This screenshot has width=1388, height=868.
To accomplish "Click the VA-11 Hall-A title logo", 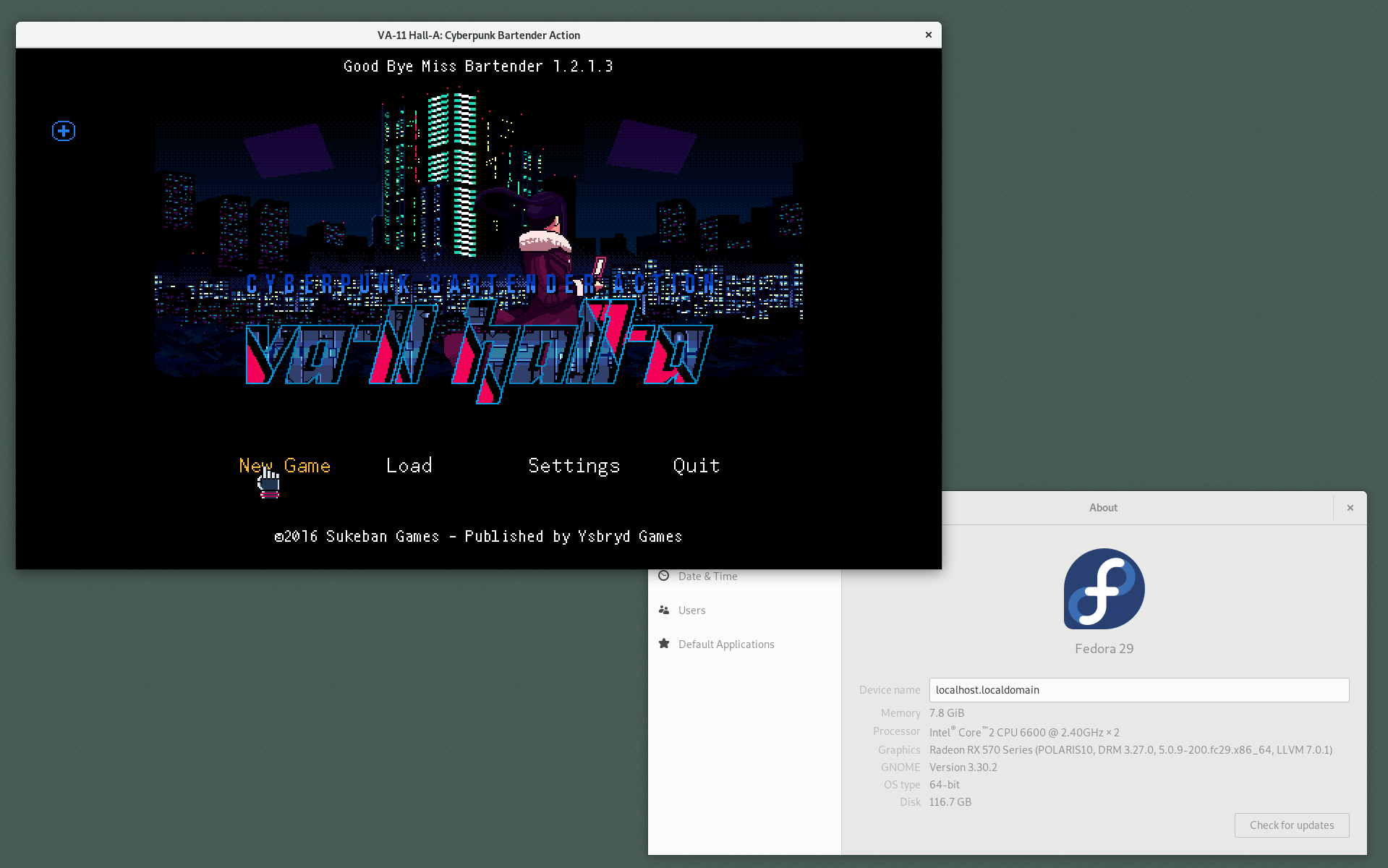I will (x=479, y=352).
